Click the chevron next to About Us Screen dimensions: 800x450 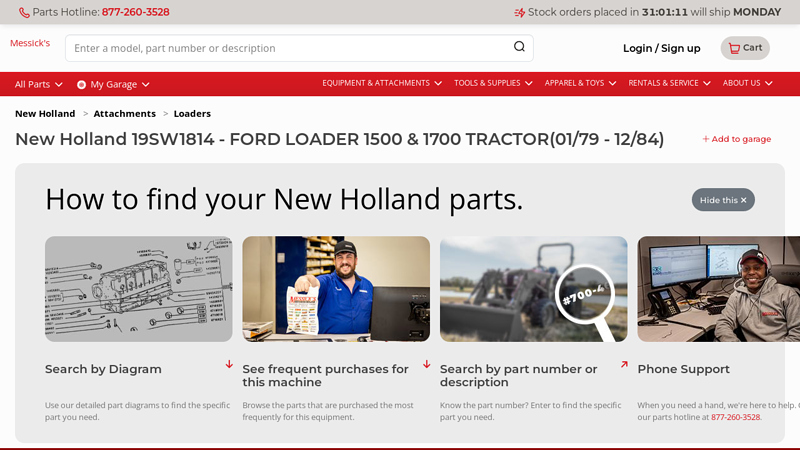click(768, 84)
